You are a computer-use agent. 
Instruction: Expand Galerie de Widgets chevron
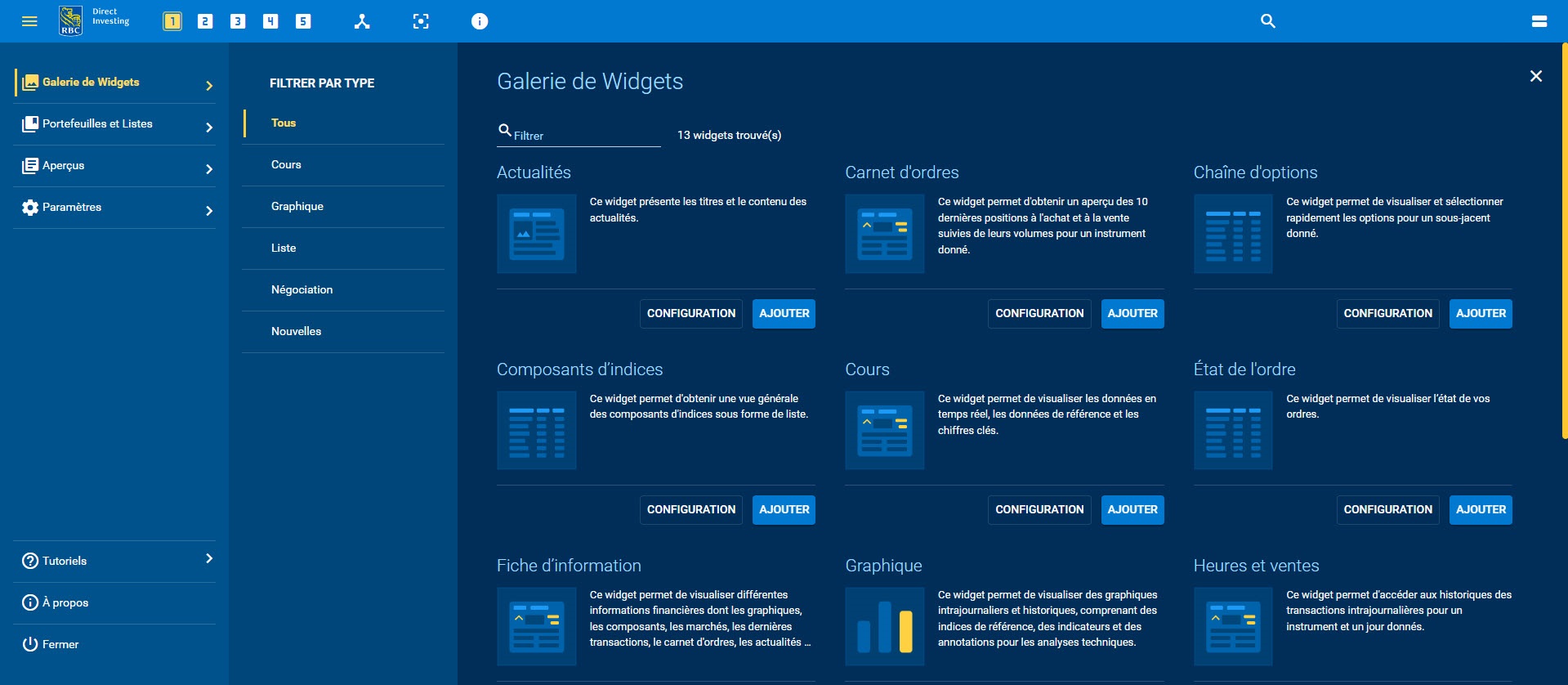coord(209,85)
